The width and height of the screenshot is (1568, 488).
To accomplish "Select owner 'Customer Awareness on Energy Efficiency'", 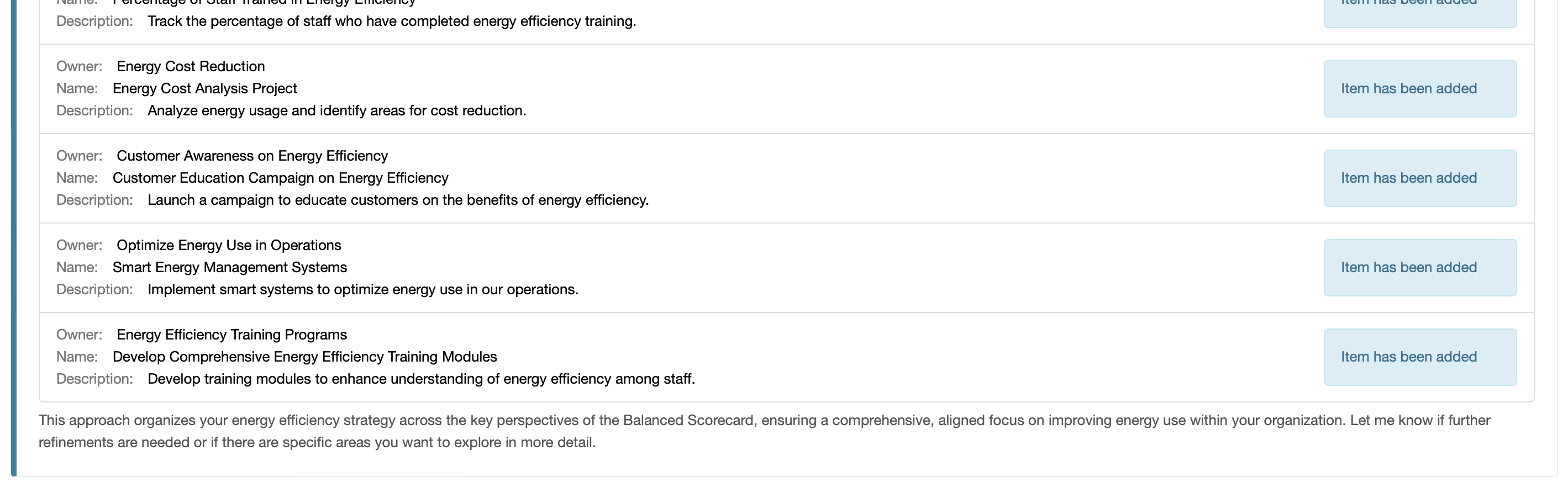I will [252, 156].
